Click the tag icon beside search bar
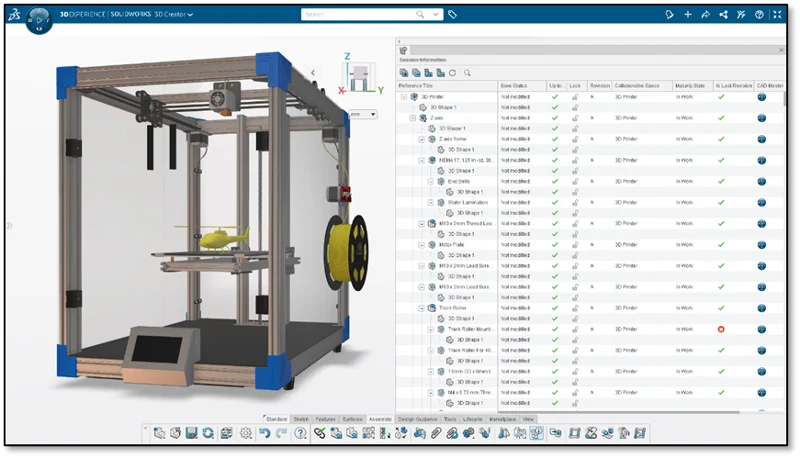This screenshot has width=800, height=458. (x=452, y=15)
